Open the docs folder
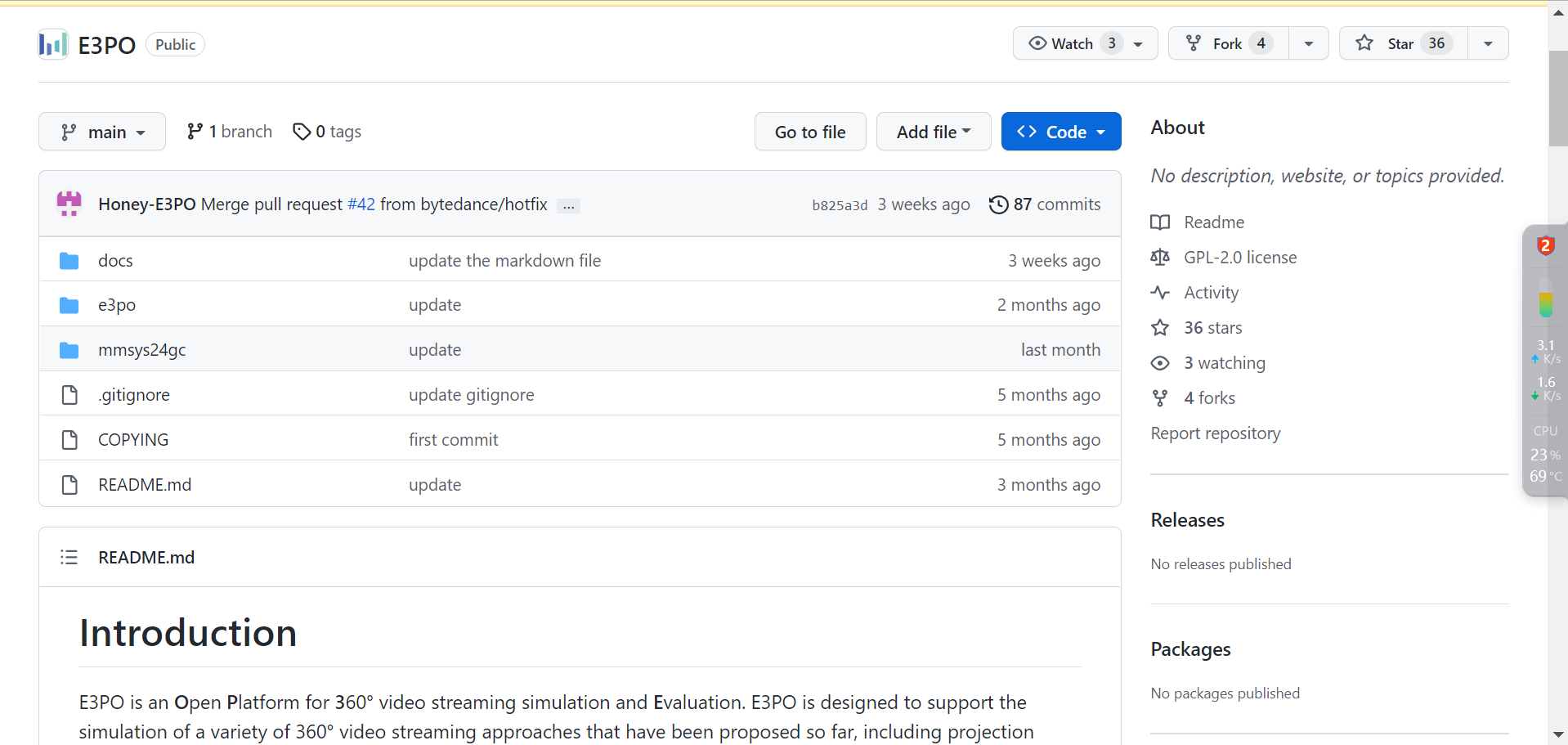Screen dimensions: 1568x745 [x=115, y=261]
